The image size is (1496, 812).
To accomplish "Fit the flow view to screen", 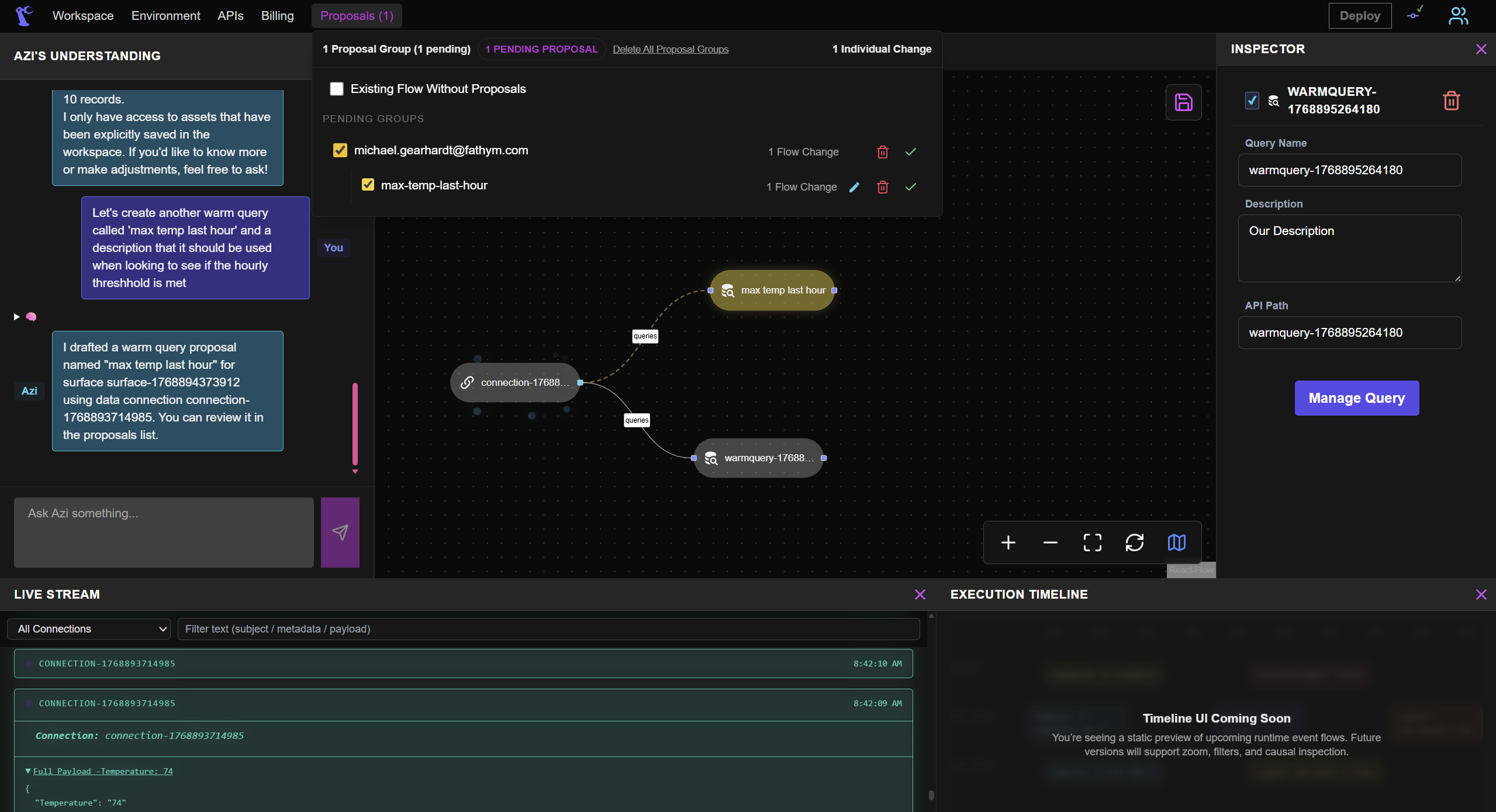I will tap(1093, 543).
